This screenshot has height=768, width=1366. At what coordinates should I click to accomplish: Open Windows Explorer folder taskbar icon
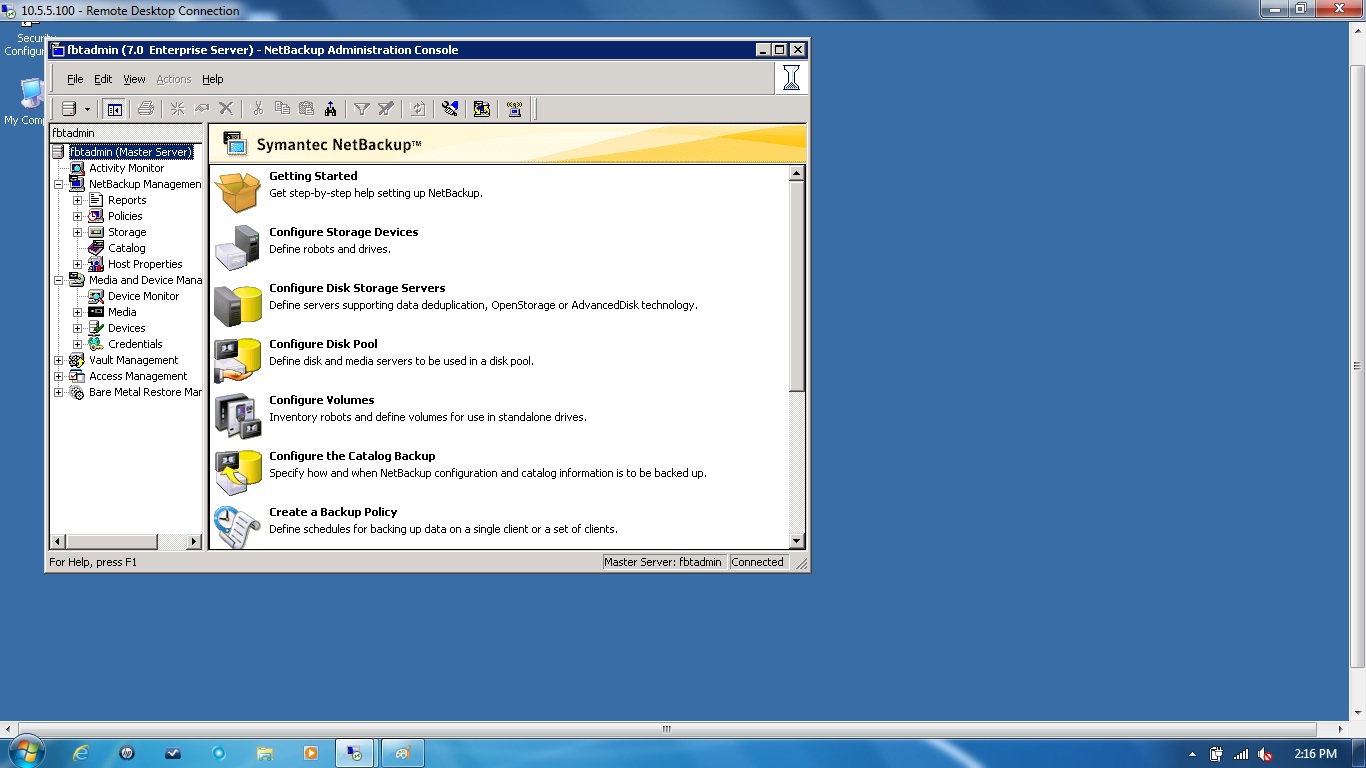265,753
